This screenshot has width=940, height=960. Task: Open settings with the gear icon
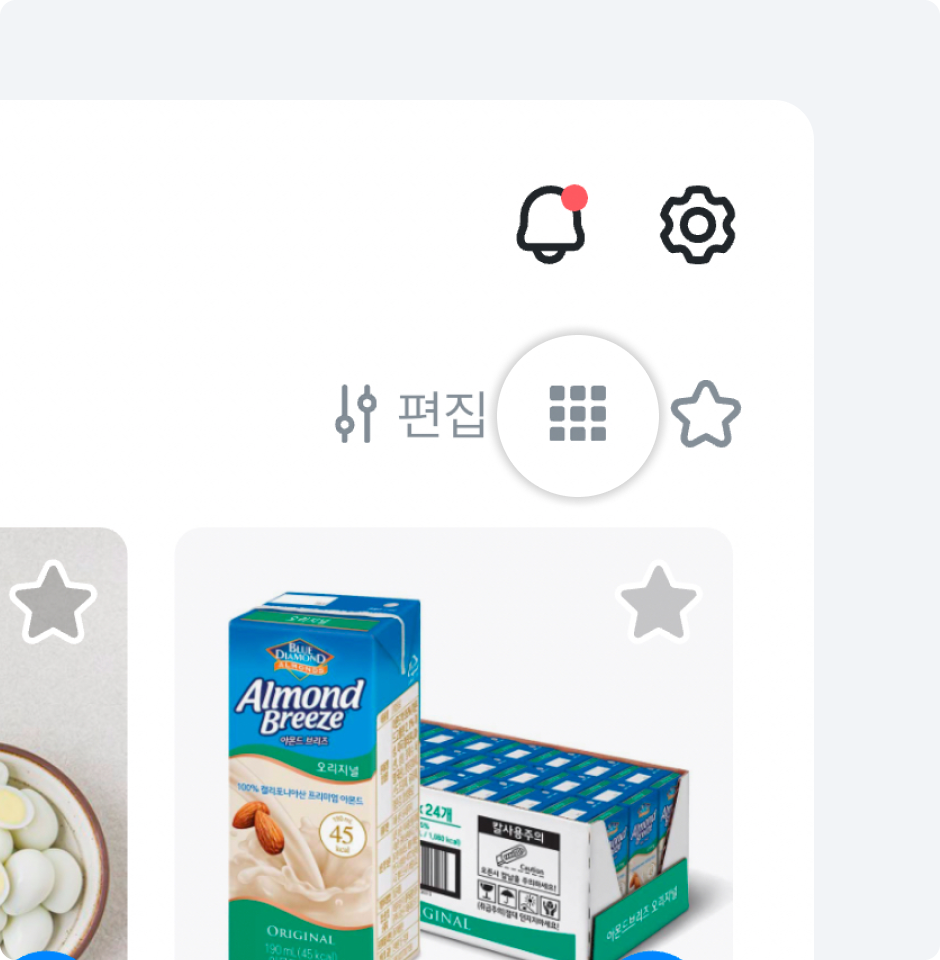click(x=697, y=225)
